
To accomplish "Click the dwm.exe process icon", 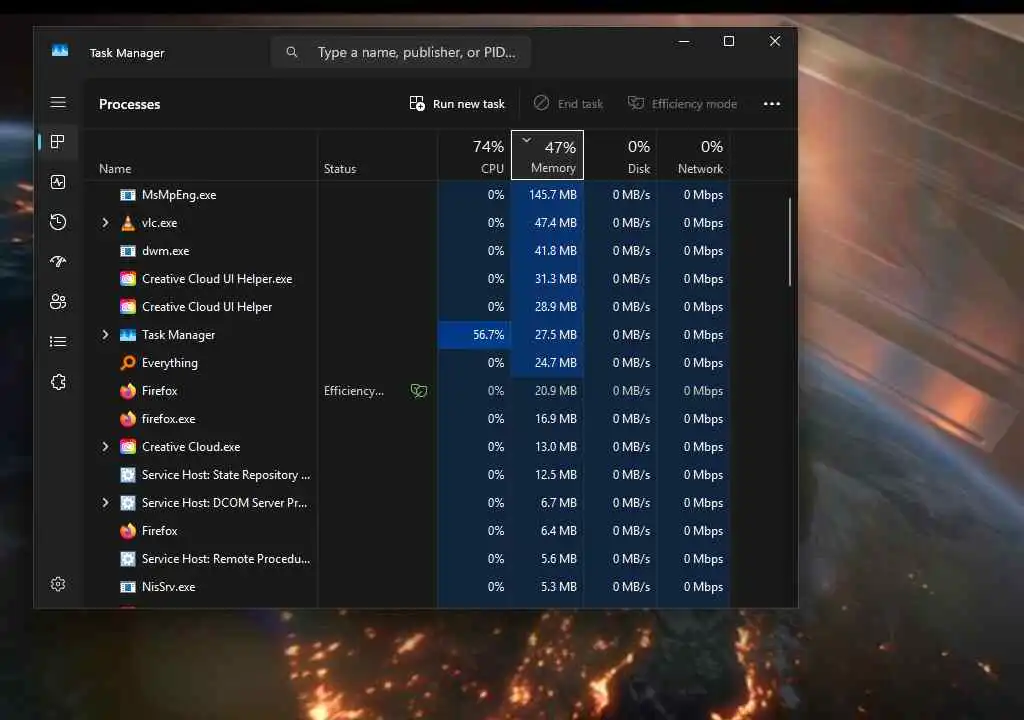I will (128, 251).
